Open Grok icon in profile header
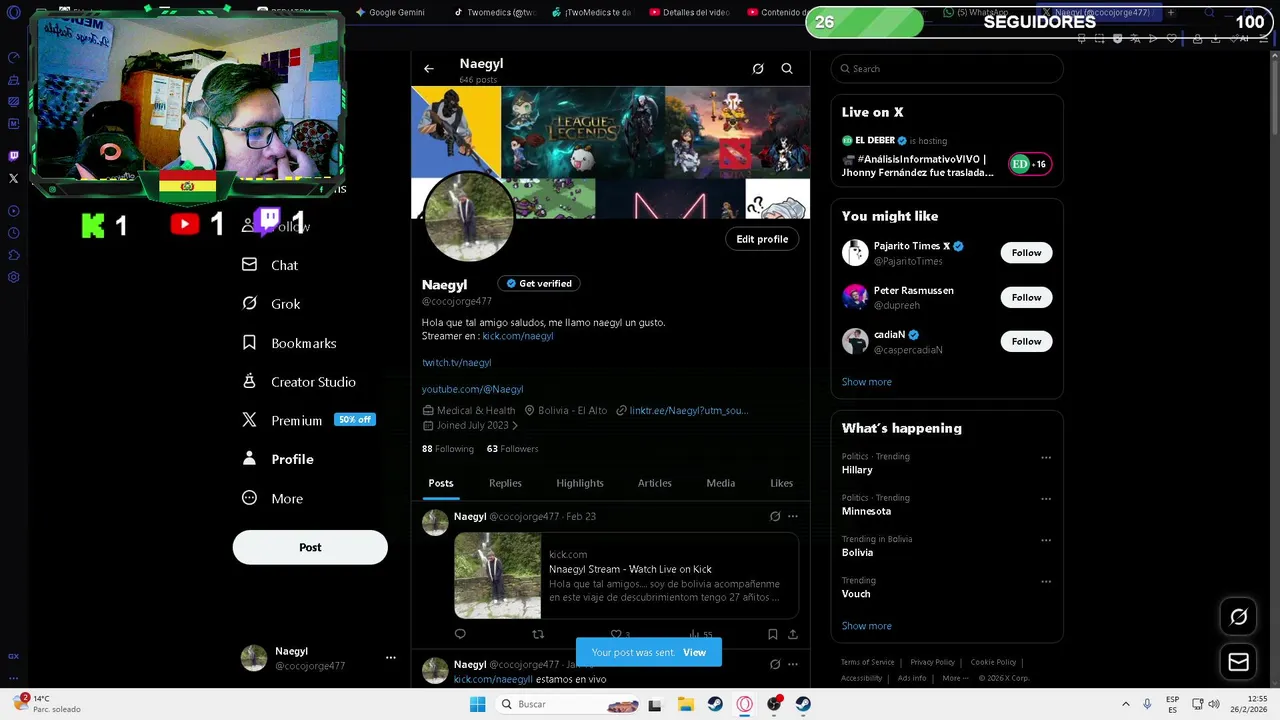This screenshot has height=720, width=1280. [758, 69]
